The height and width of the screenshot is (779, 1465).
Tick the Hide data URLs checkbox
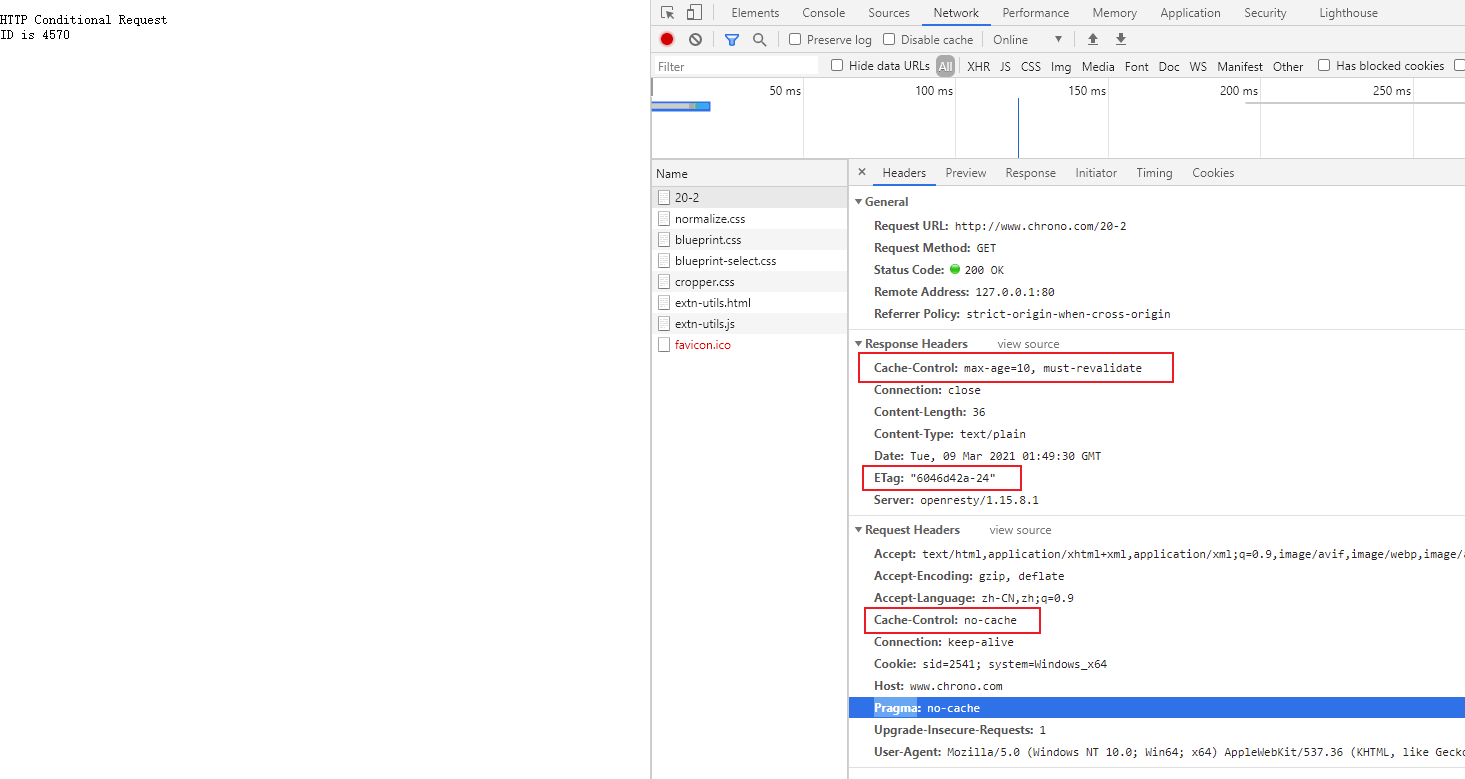tap(837, 66)
